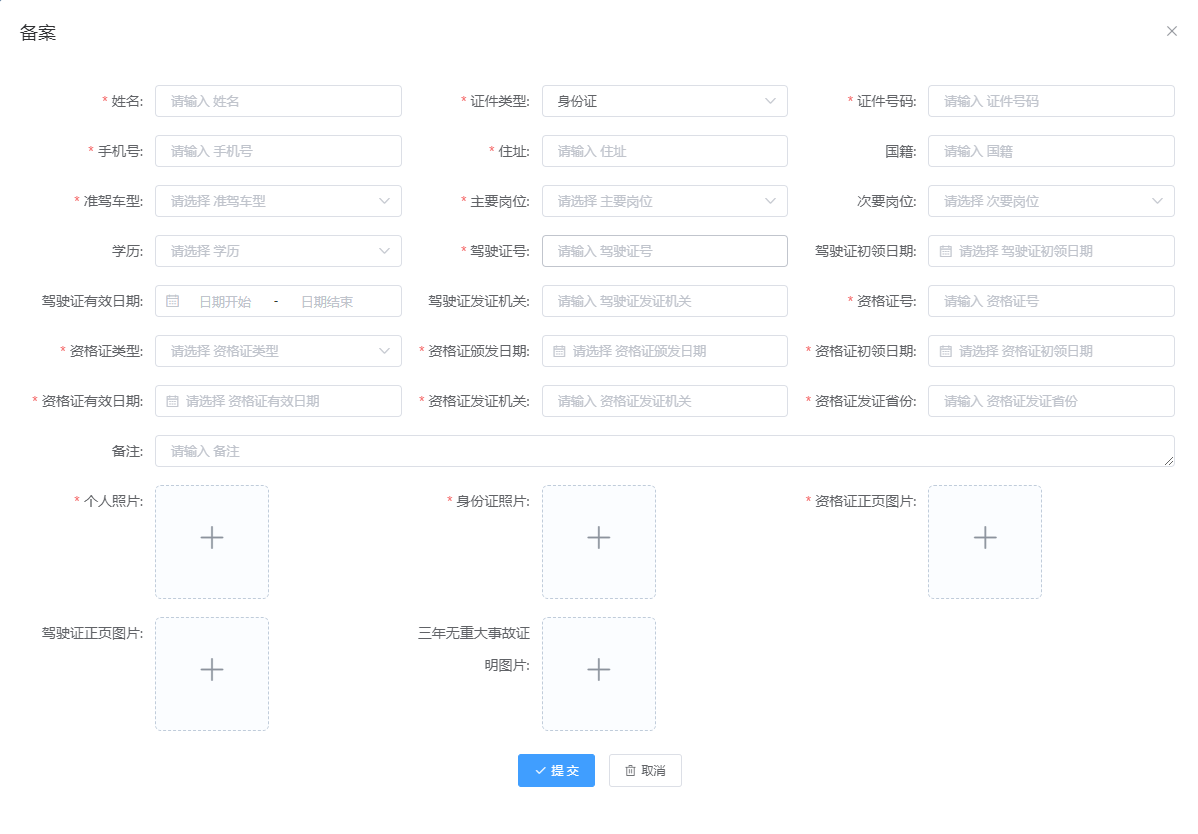Click plus icon to upload 个人照片

[211, 538]
